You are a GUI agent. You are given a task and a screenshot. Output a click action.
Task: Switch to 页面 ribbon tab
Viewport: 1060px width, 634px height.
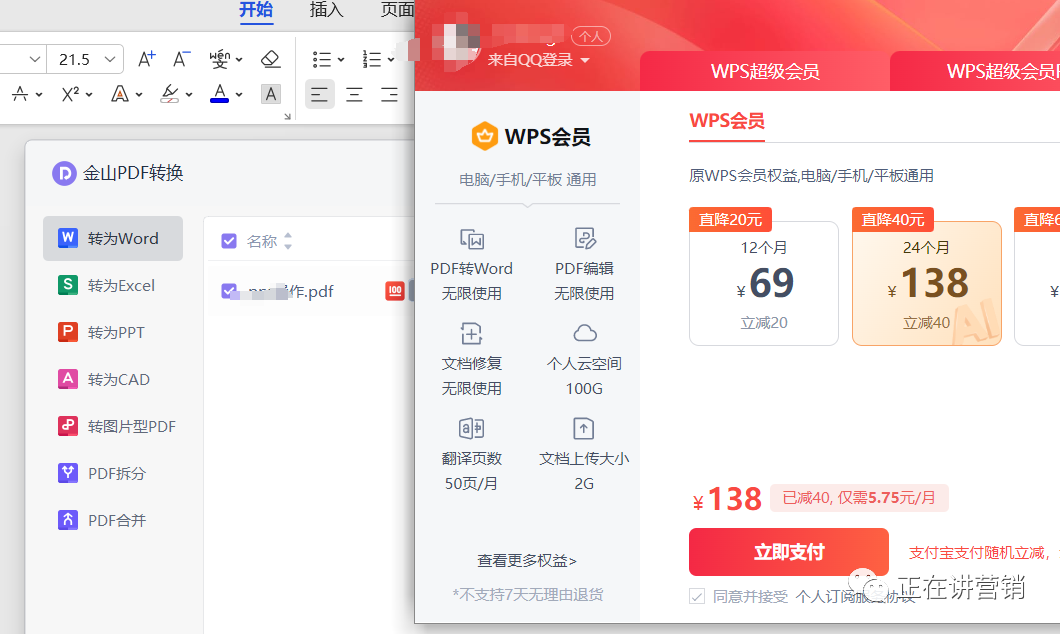(398, 10)
